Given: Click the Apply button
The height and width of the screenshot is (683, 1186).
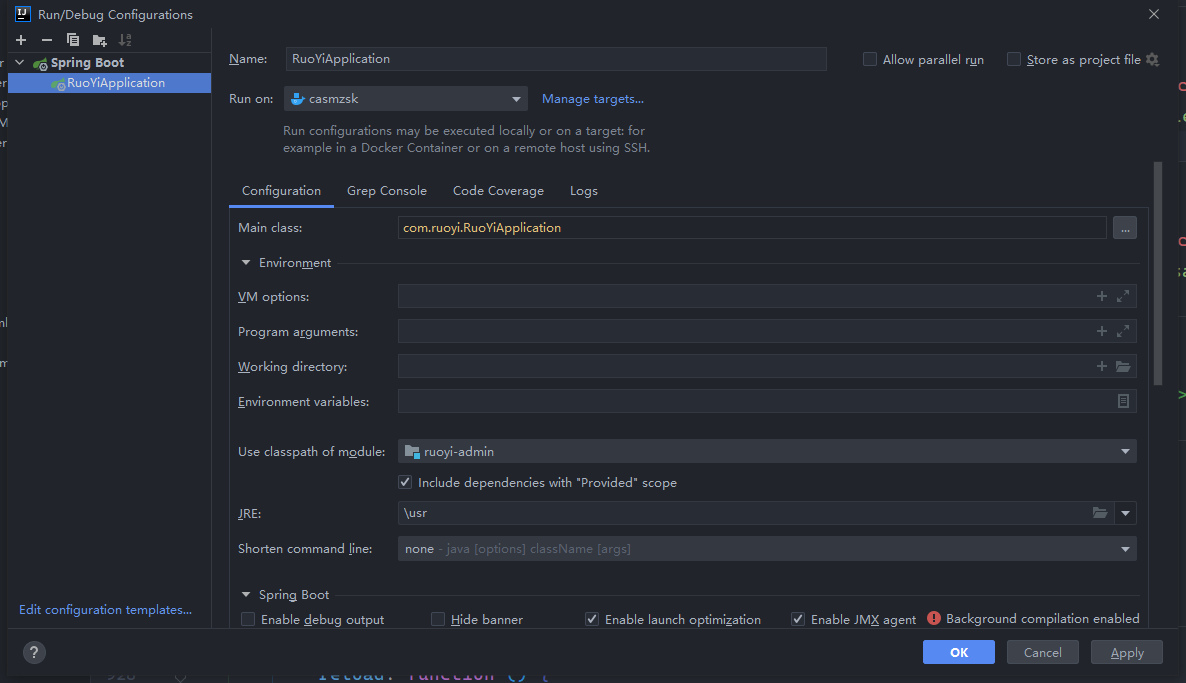Looking at the screenshot, I should click(1127, 652).
